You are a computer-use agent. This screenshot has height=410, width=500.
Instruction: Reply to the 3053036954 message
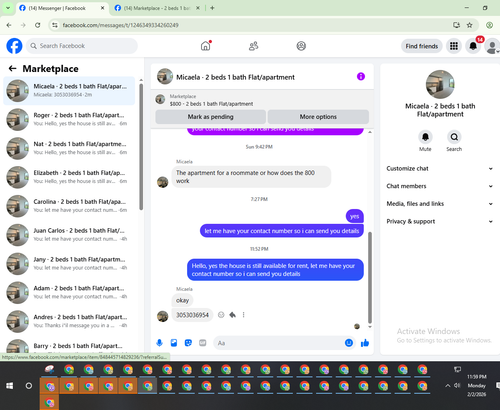(x=233, y=315)
